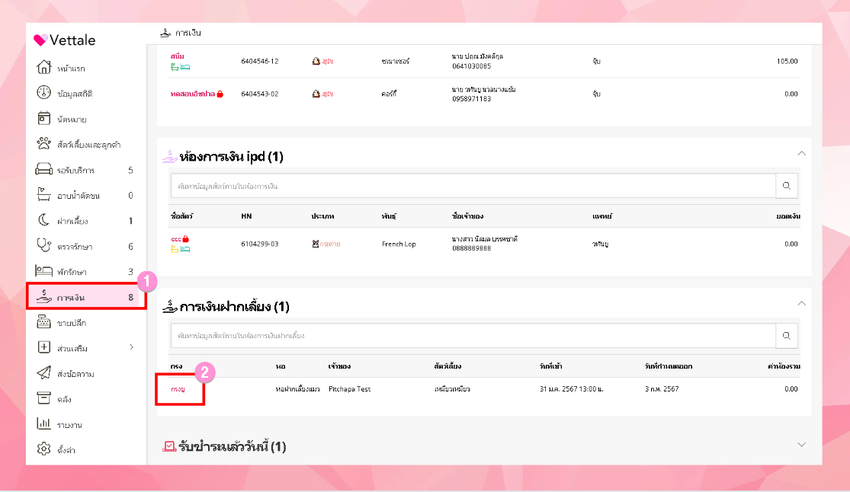This screenshot has width=850, height=492.
Task: Click search icon in IPD finance room
Action: click(x=787, y=186)
